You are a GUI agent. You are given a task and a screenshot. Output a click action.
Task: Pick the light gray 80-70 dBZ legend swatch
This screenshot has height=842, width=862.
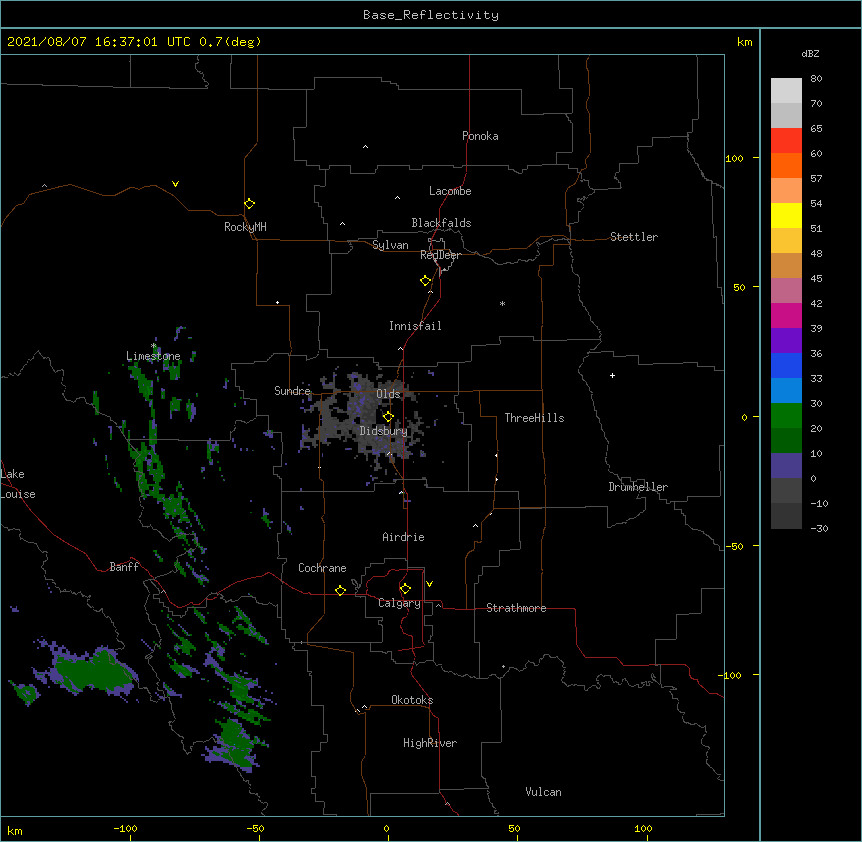point(786,91)
